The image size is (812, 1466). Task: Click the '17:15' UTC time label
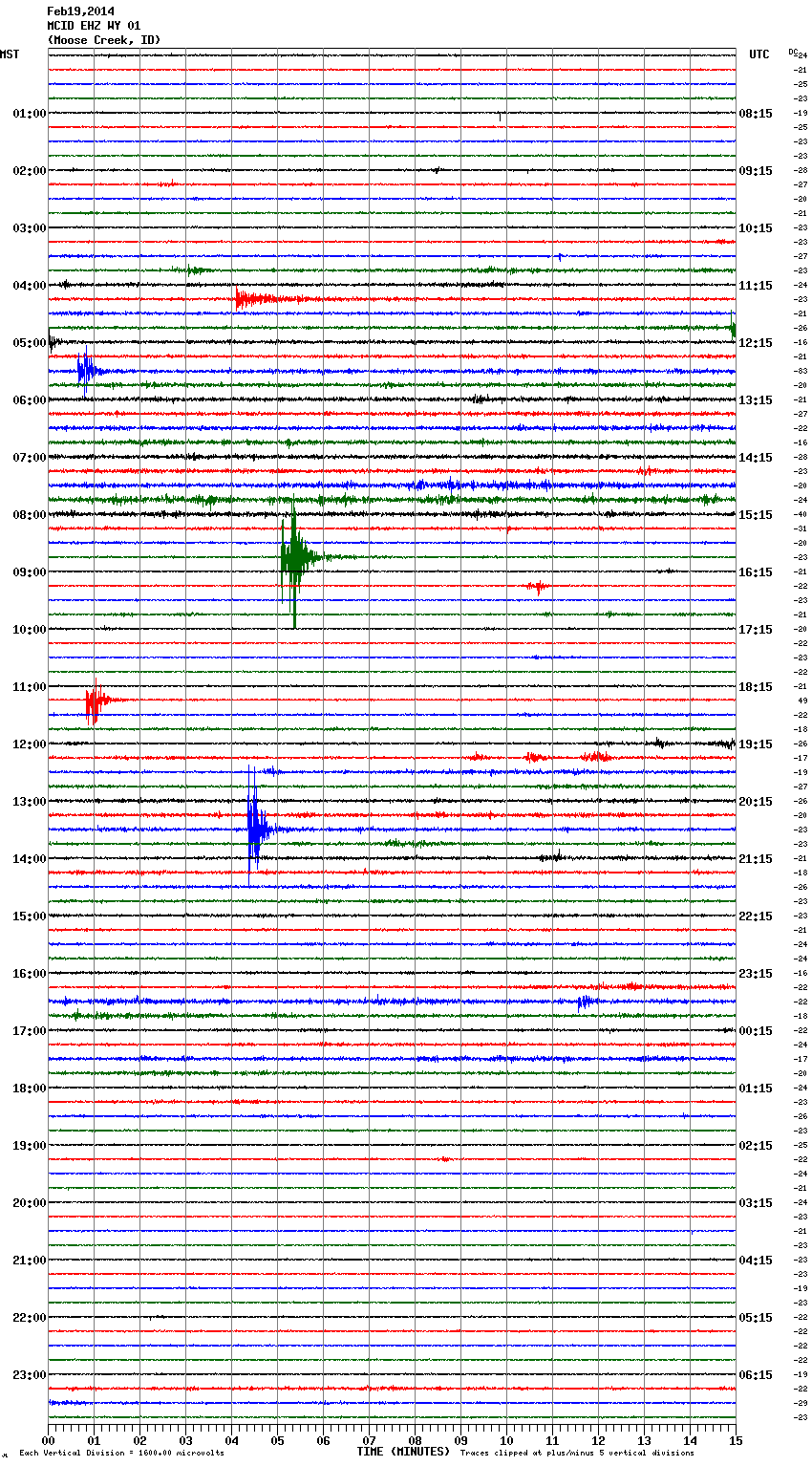756,630
